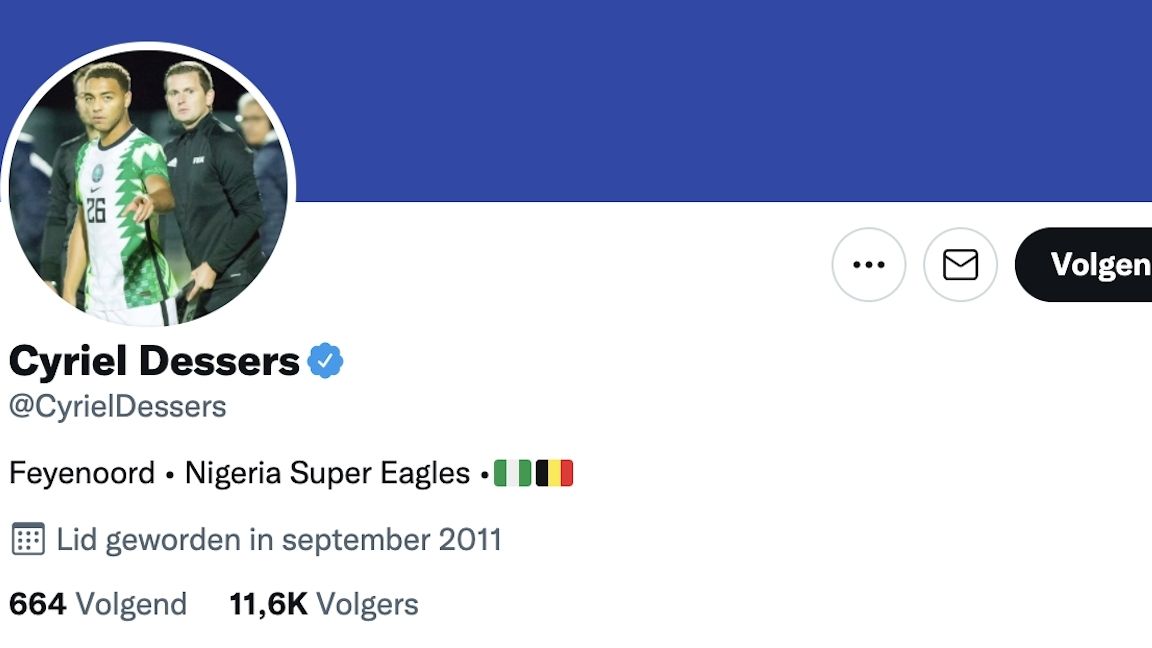
Task: Open the Volgend following list label
Action: 131,604
